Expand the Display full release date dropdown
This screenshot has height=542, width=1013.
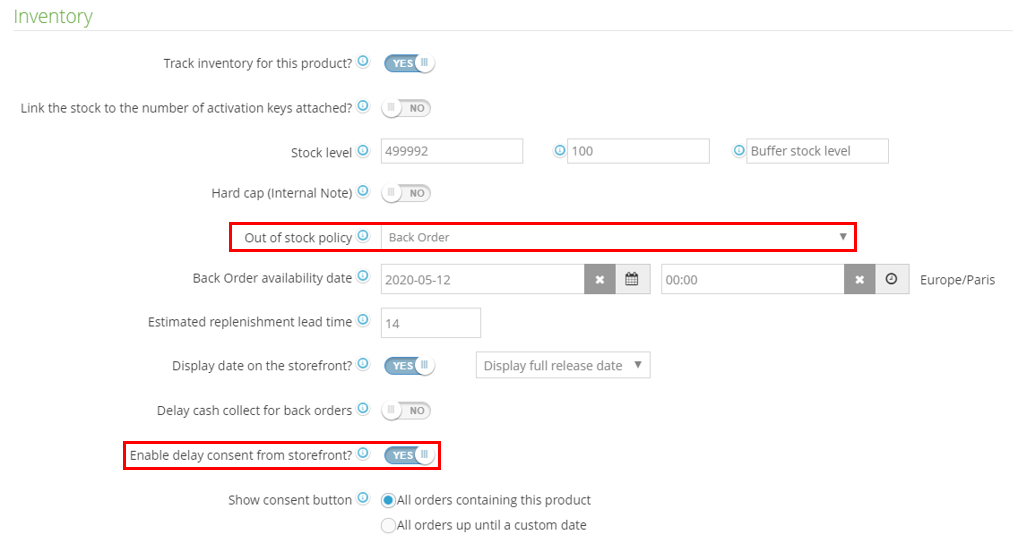pos(563,366)
